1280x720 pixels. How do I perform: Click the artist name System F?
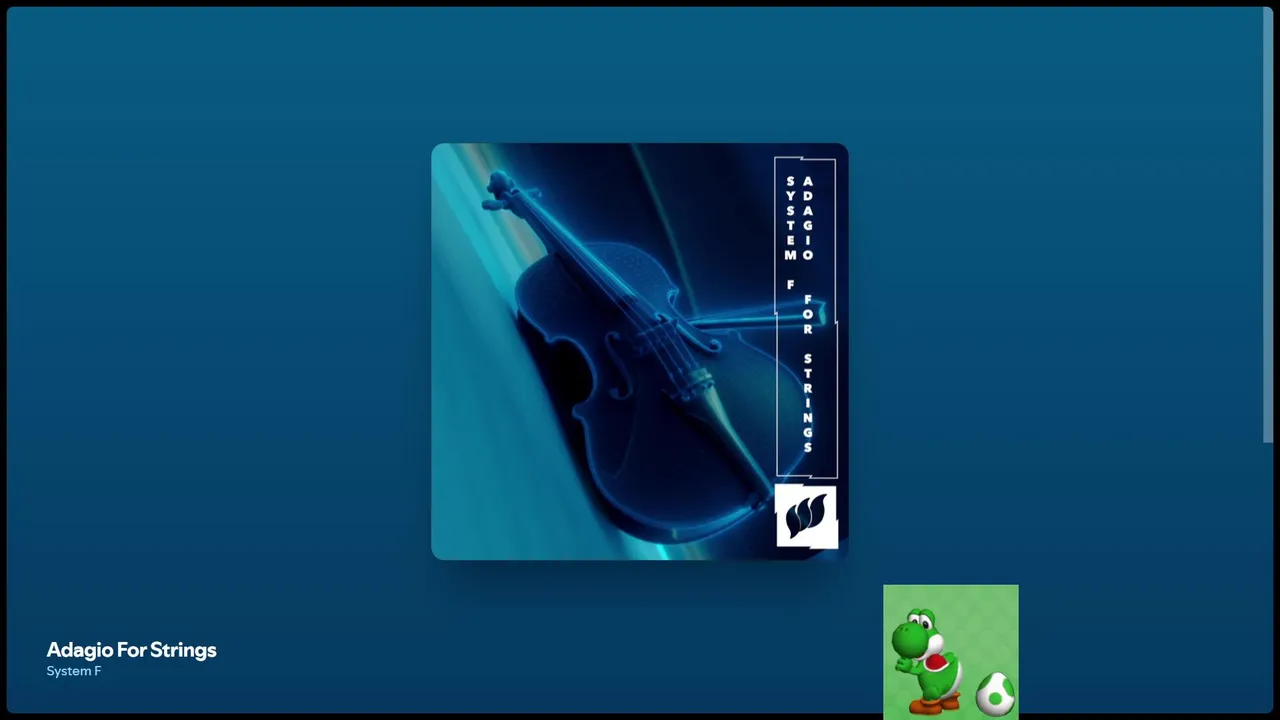click(74, 671)
